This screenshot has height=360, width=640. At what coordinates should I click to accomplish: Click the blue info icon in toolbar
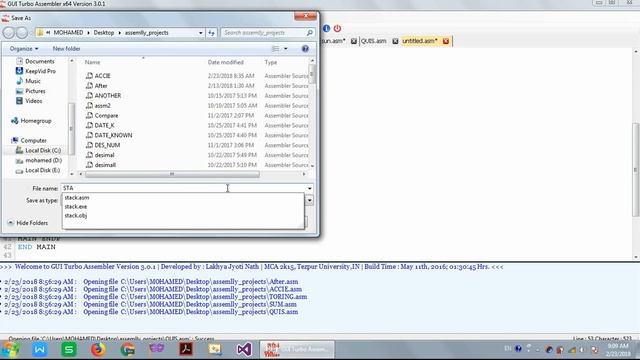(x=326, y=29)
